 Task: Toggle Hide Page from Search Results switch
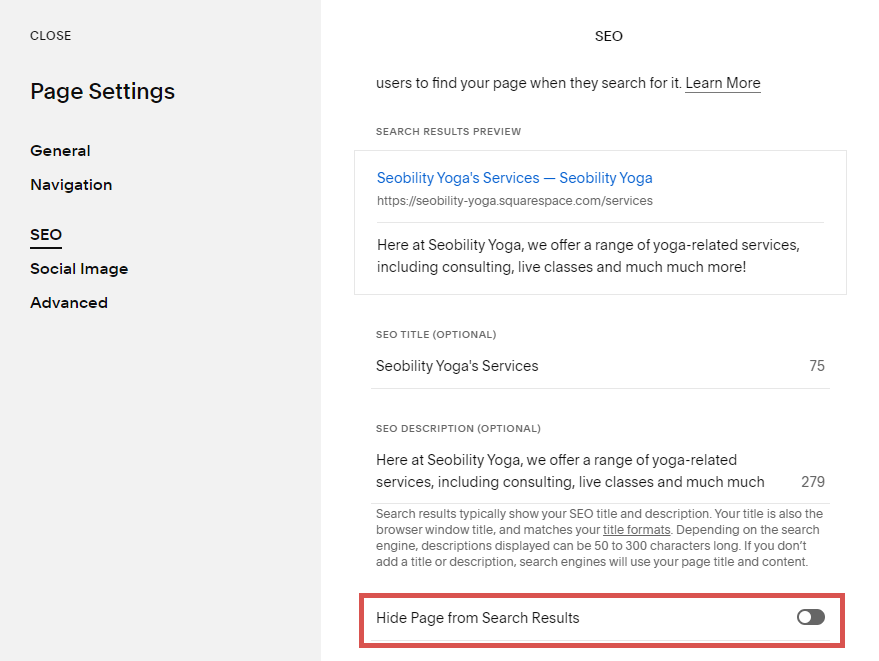tap(810, 617)
